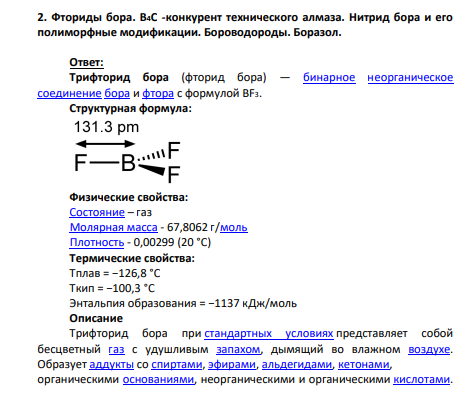Screen dimensions: 471x404
Task: Click the 'Физические свойства:' heading
Action: [129, 197]
